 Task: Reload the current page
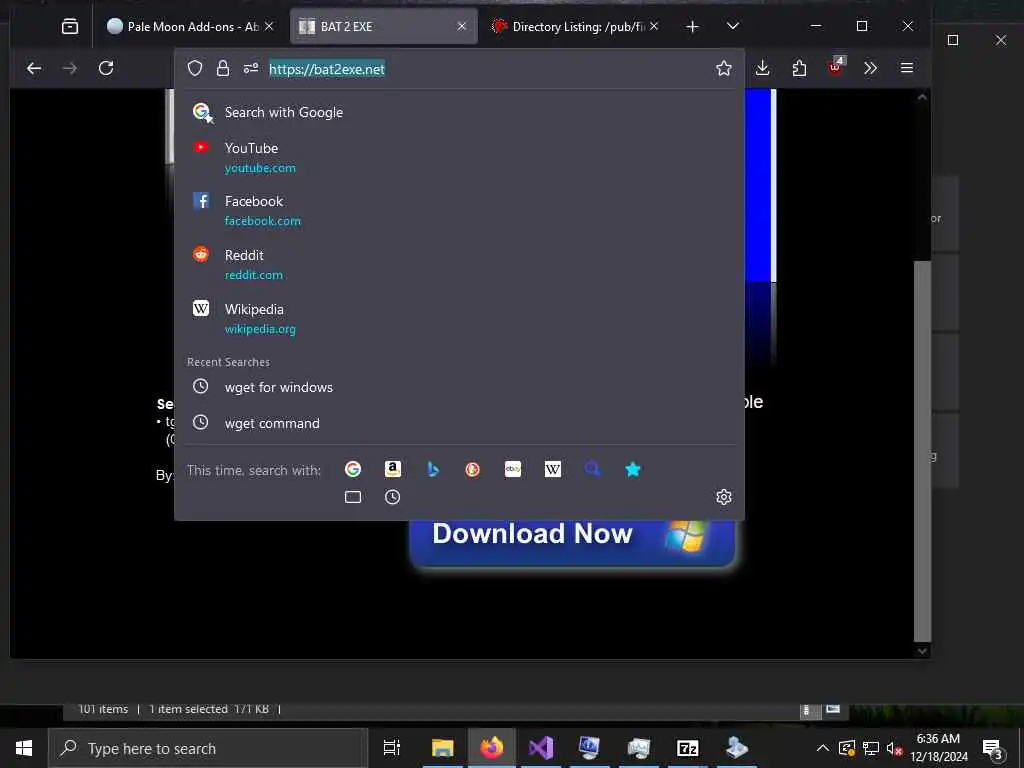106,68
